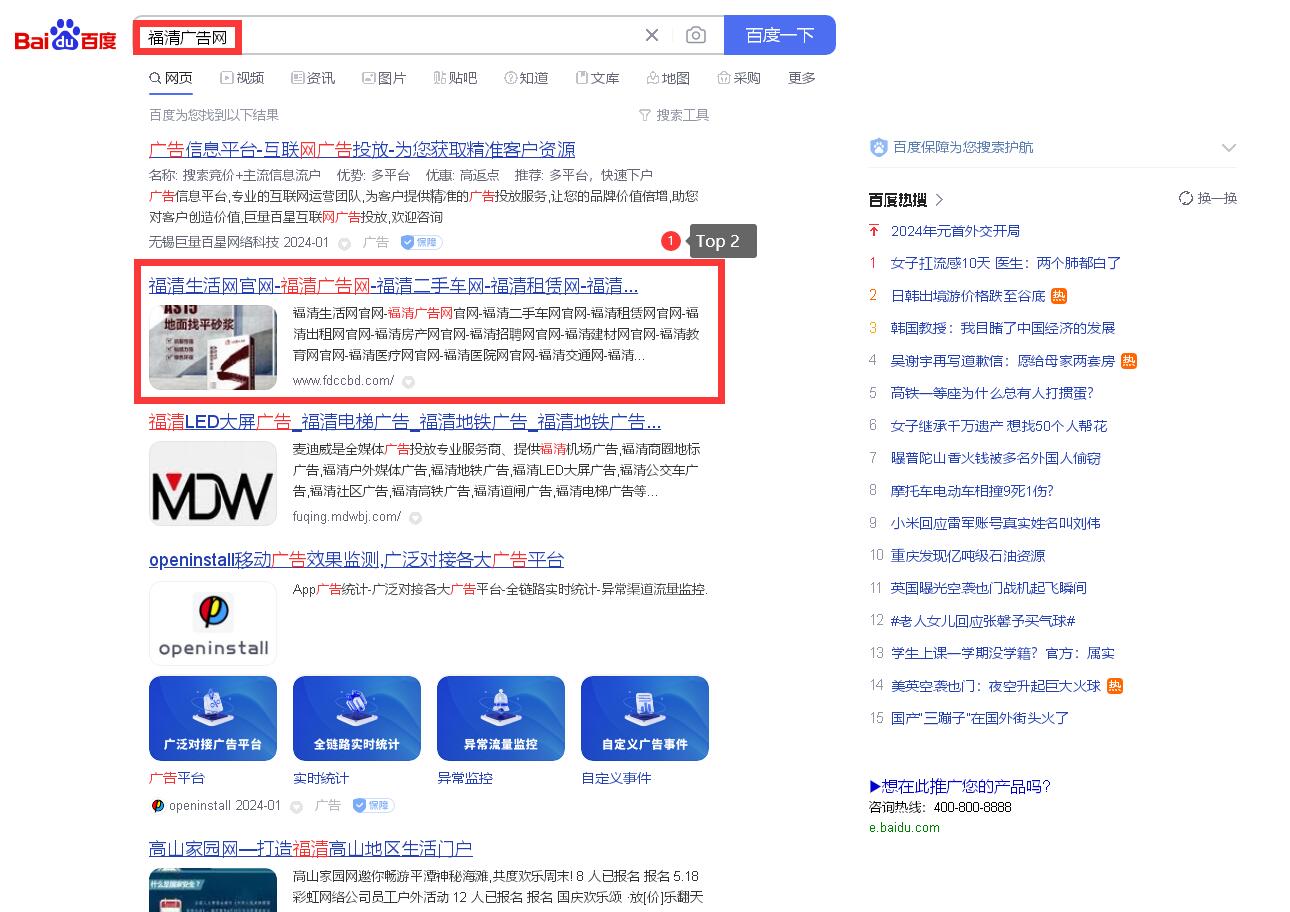This screenshot has height=912, width=1290.
Task: Open 搜索工具 filter
Action: click(674, 115)
